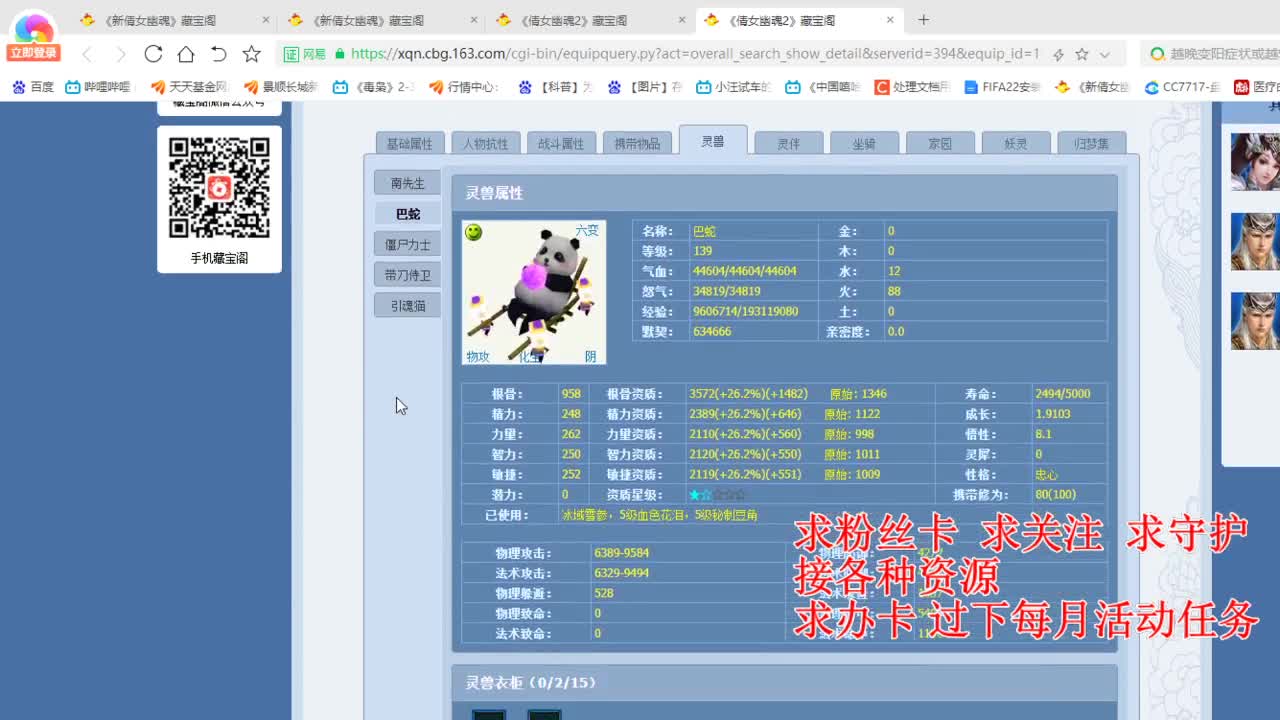Screen dimensions: 1280x720
Task: Click the middle character avatar on the right
Action: [1255, 241]
